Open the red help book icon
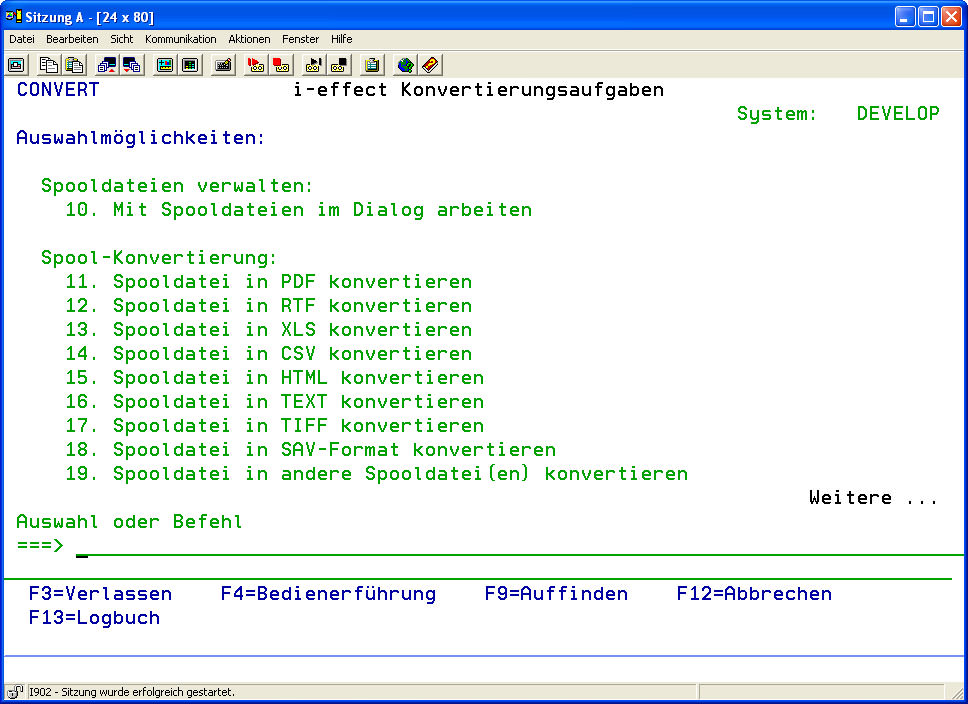The height and width of the screenshot is (704, 968). coord(430,65)
